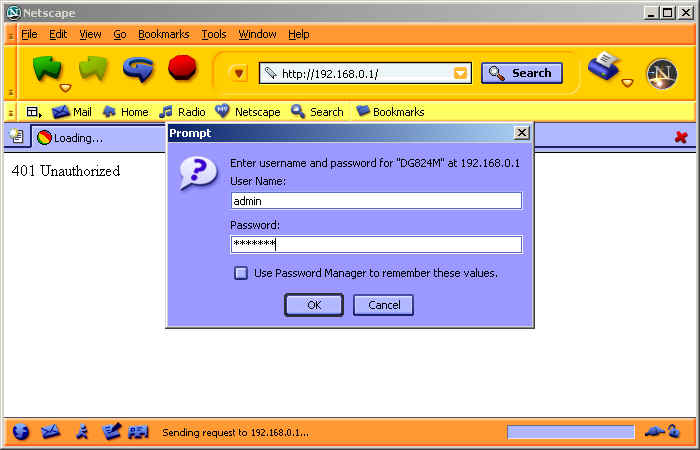
Task: Open Radio from the personal toolbar
Action: tap(183, 112)
